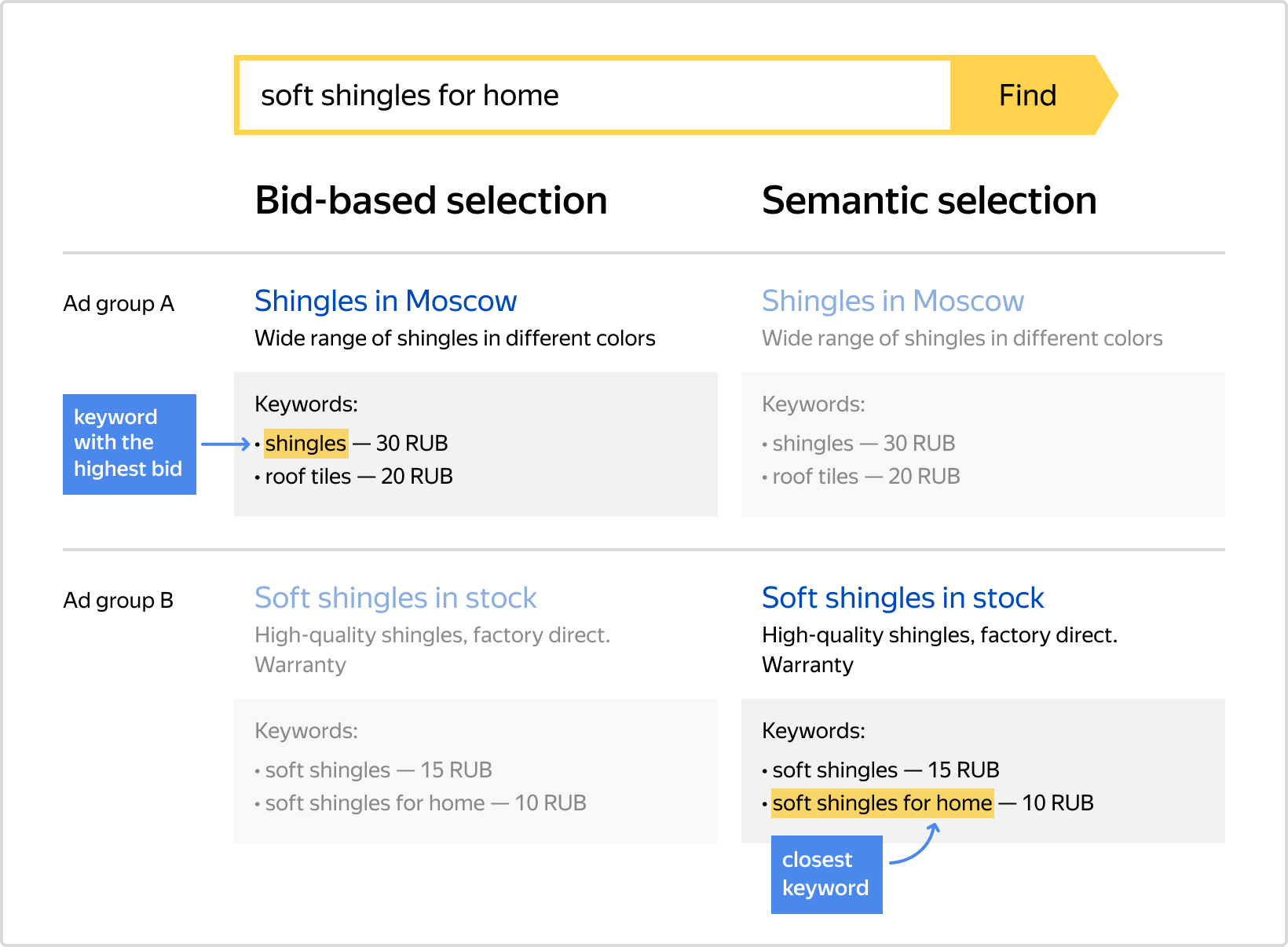The width and height of the screenshot is (1288, 947).
Task: Click the 'closest keyword' blue callout
Action: pos(826,874)
